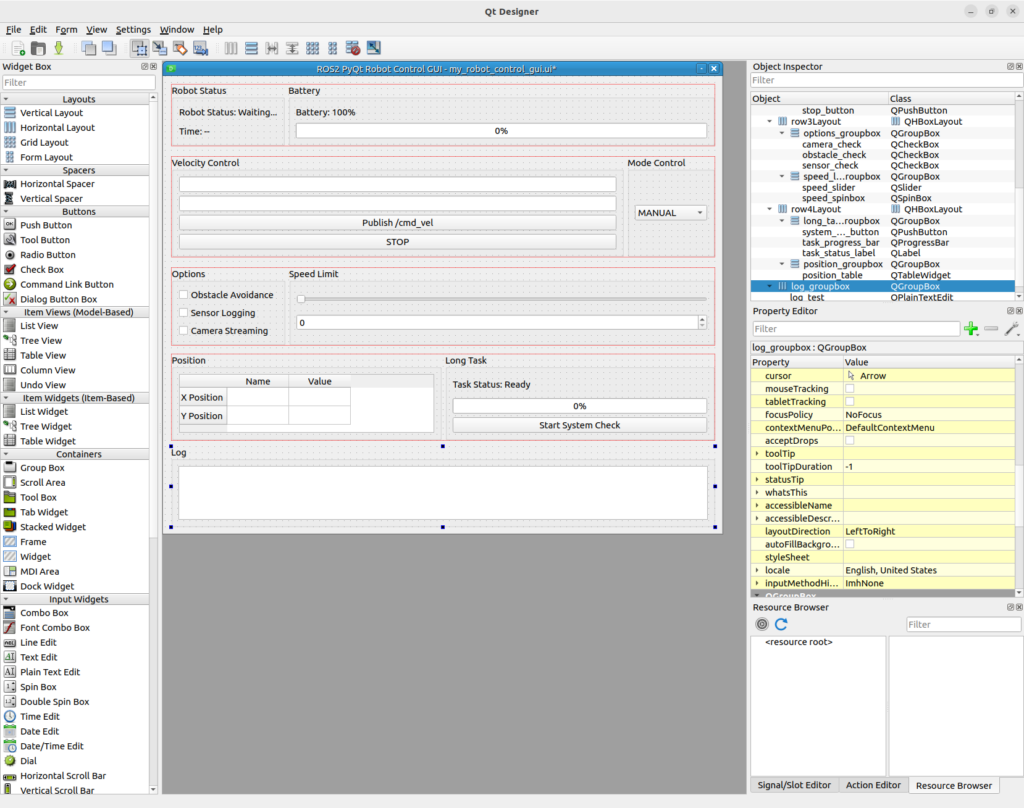Toggle the autoFillBackground property checkbox
Screen dimensions: 1024x808
850,544
